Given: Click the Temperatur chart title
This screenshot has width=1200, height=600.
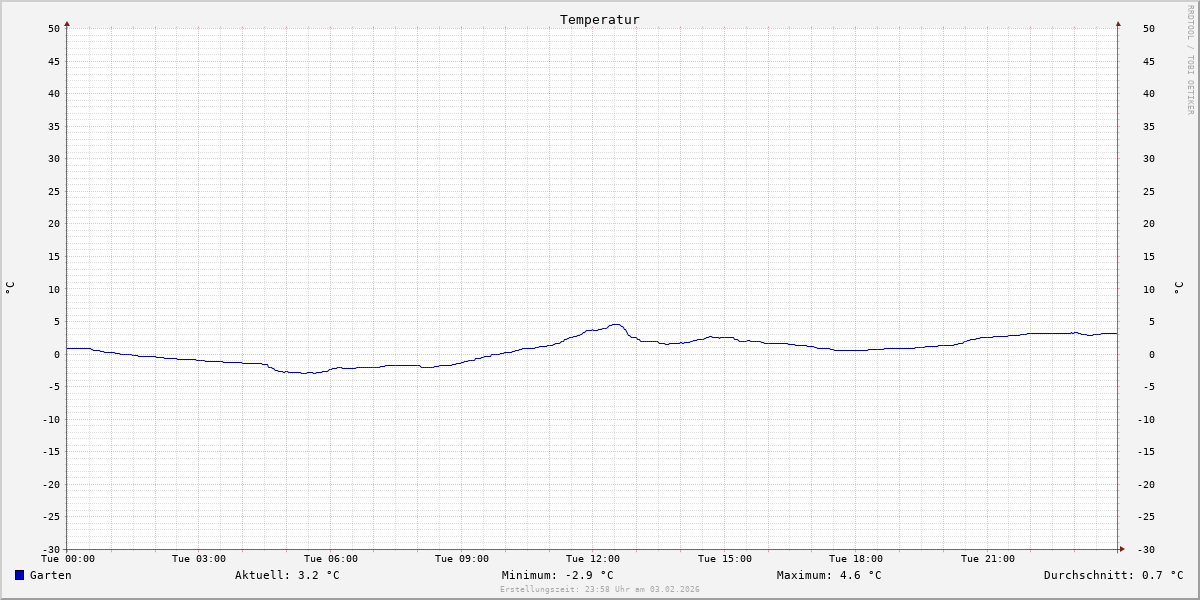Looking at the screenshot, I should [x=600, y=19].
